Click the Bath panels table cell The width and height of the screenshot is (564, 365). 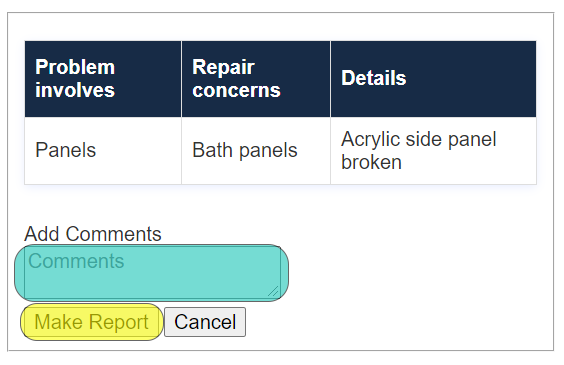point(256,150)
